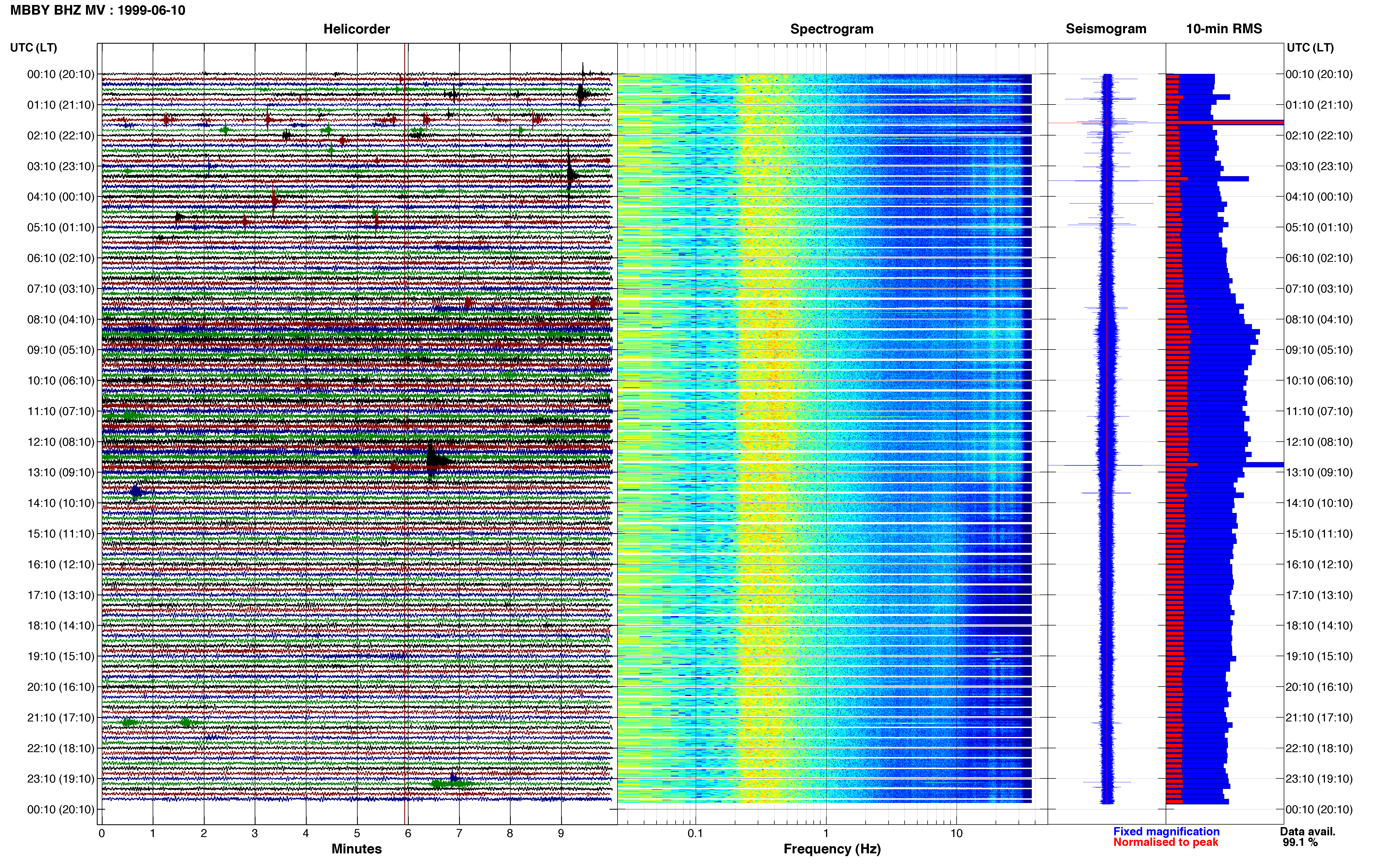
Task: Click left time label '03:10 (23:10)'
Action: click(x=61, y=166)
